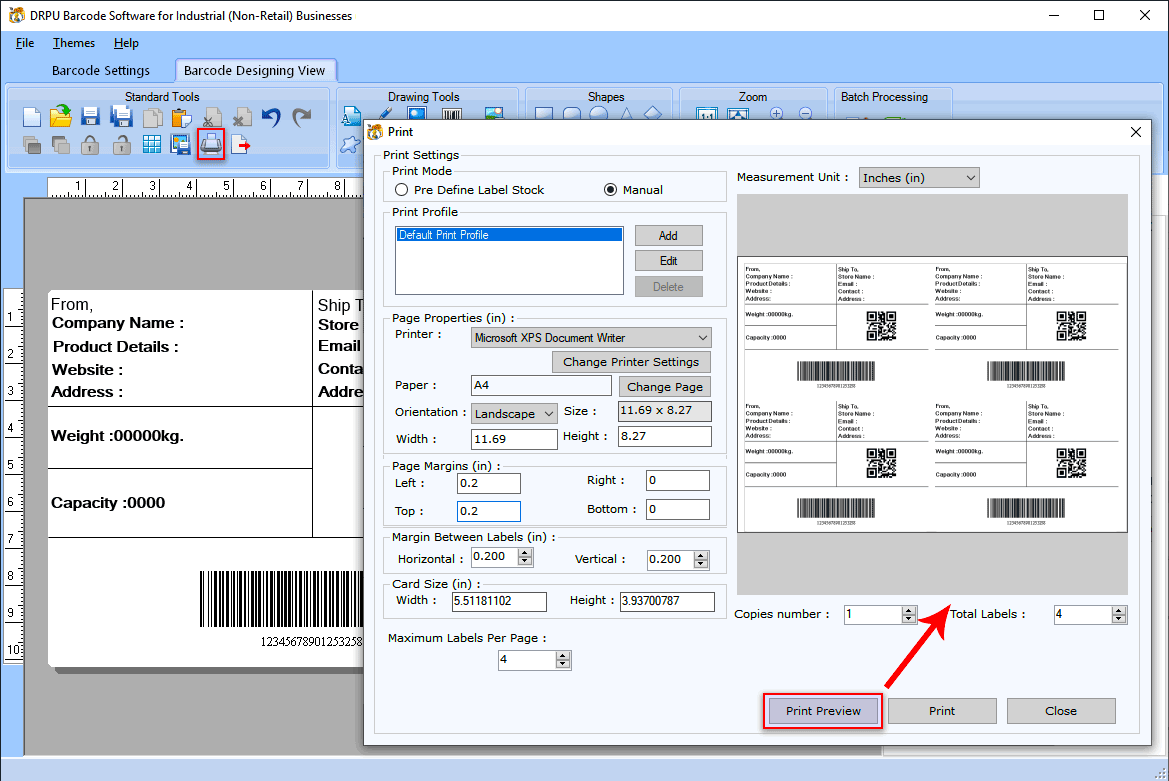The height and width of the screenshot is (781, 1169).
Task: Increase the Total Labels value
Action: [1118, 610]
